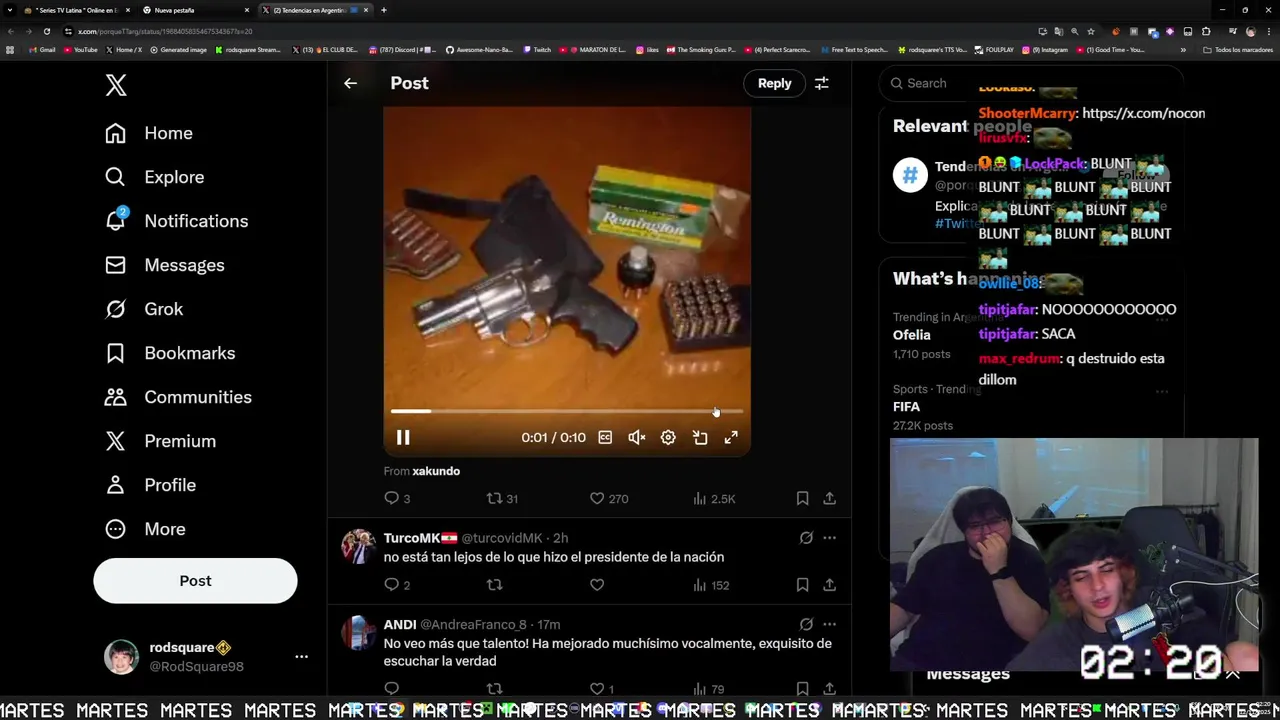
Task: Expand the More menu in sidebar
Action: pyautogui.click(x=145, y=529)
